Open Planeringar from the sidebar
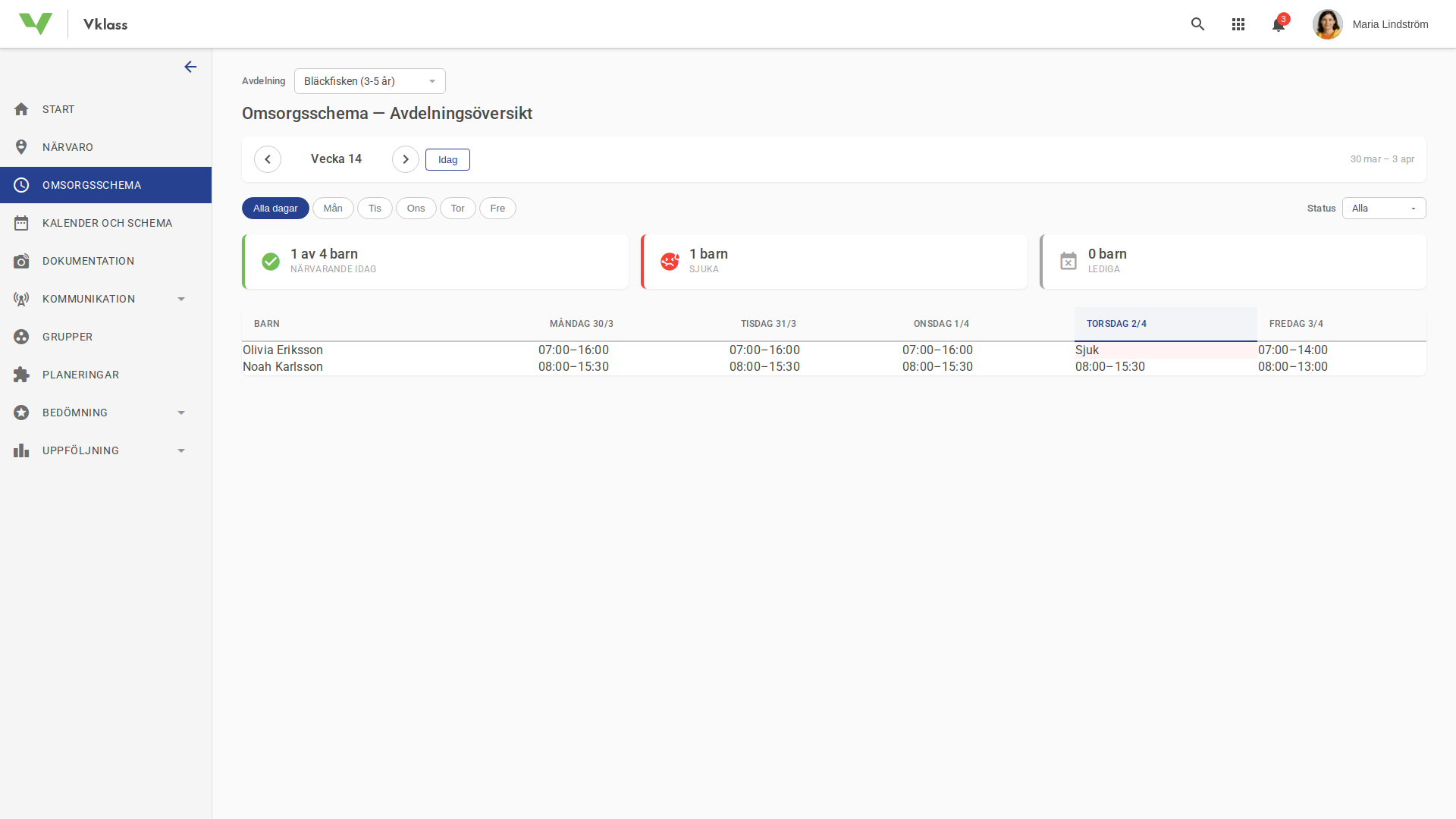 80,375
